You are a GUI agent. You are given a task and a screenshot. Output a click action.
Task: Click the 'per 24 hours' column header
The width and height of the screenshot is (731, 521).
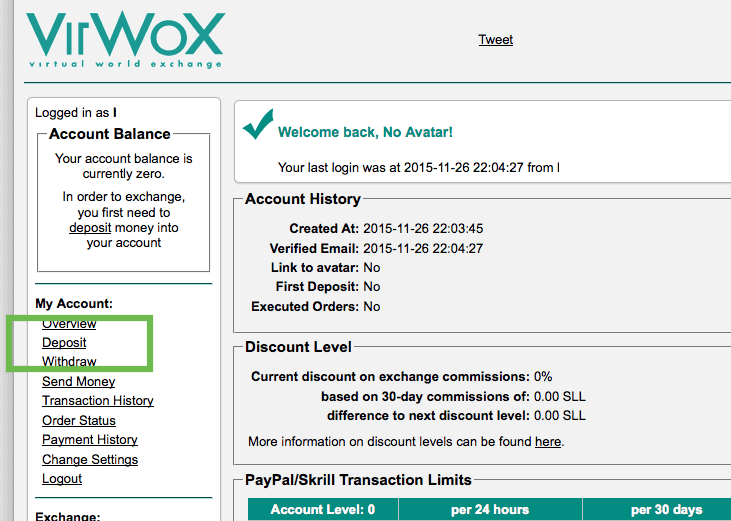[490, 509]
